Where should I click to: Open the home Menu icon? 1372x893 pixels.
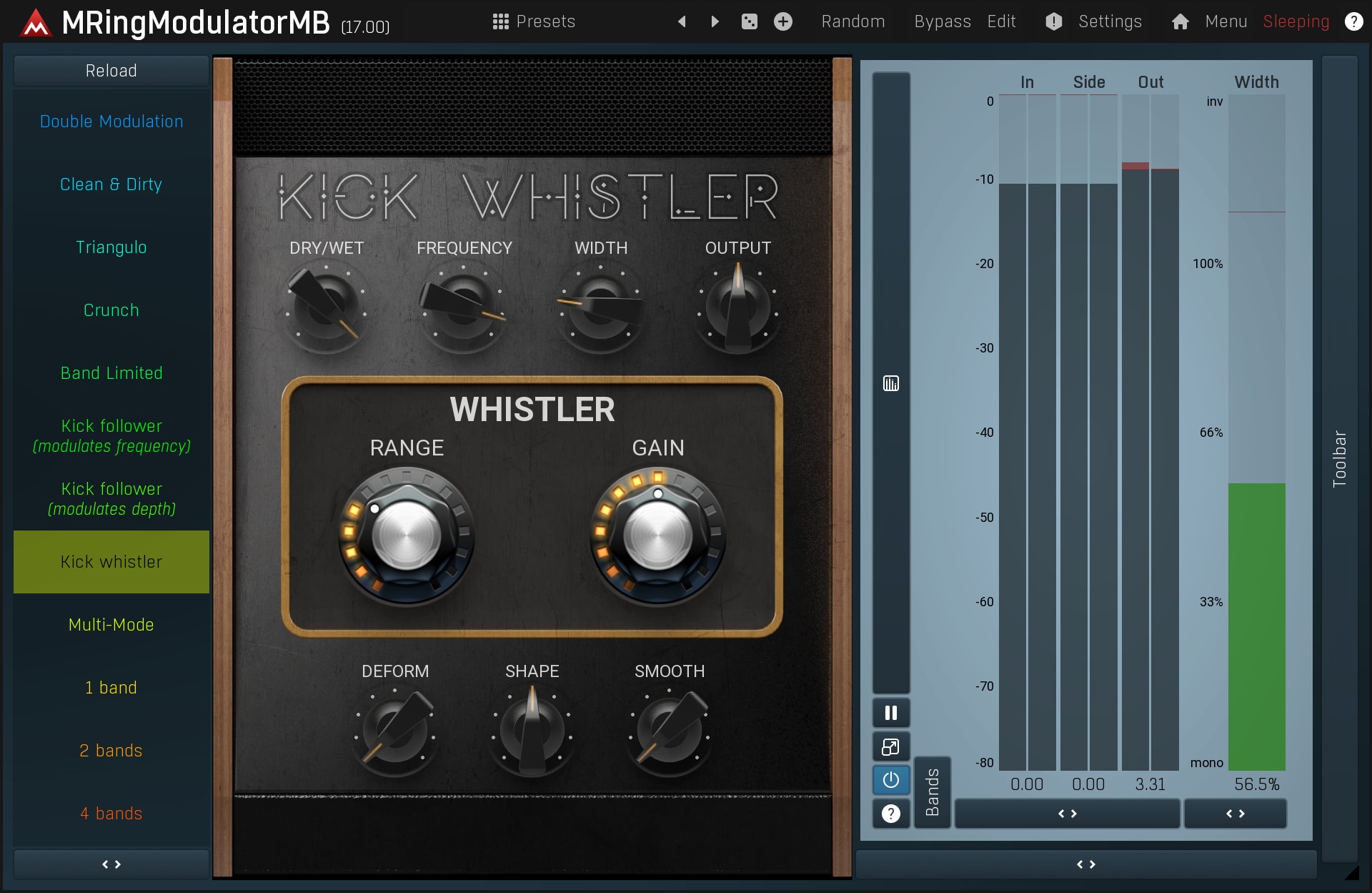1180,21
